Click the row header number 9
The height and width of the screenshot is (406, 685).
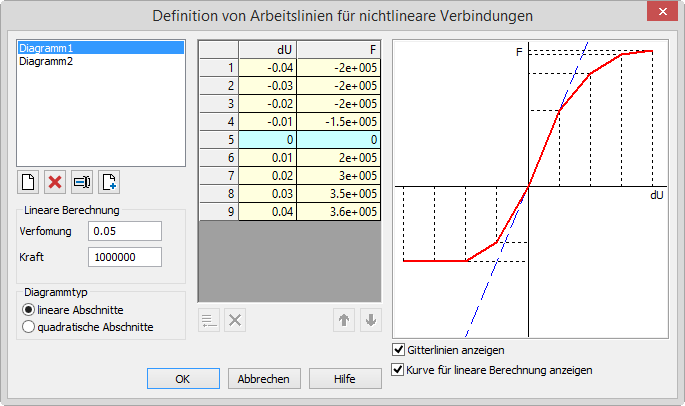[219, 212]
